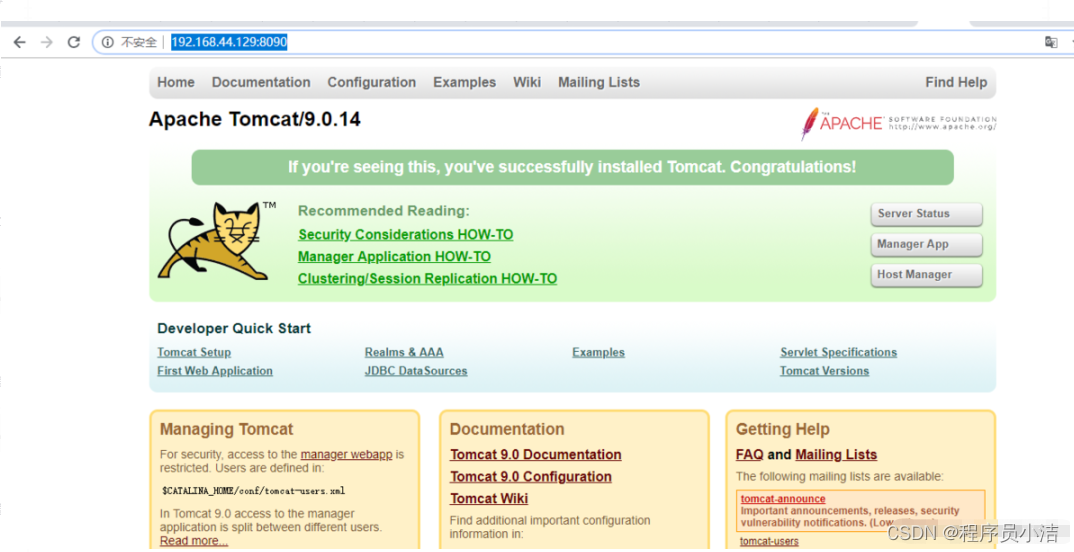The height and width of the screenshot is (552, 1074).
Task: Click Read more... under Managing Tomcat
Action: tap(194, 541)
